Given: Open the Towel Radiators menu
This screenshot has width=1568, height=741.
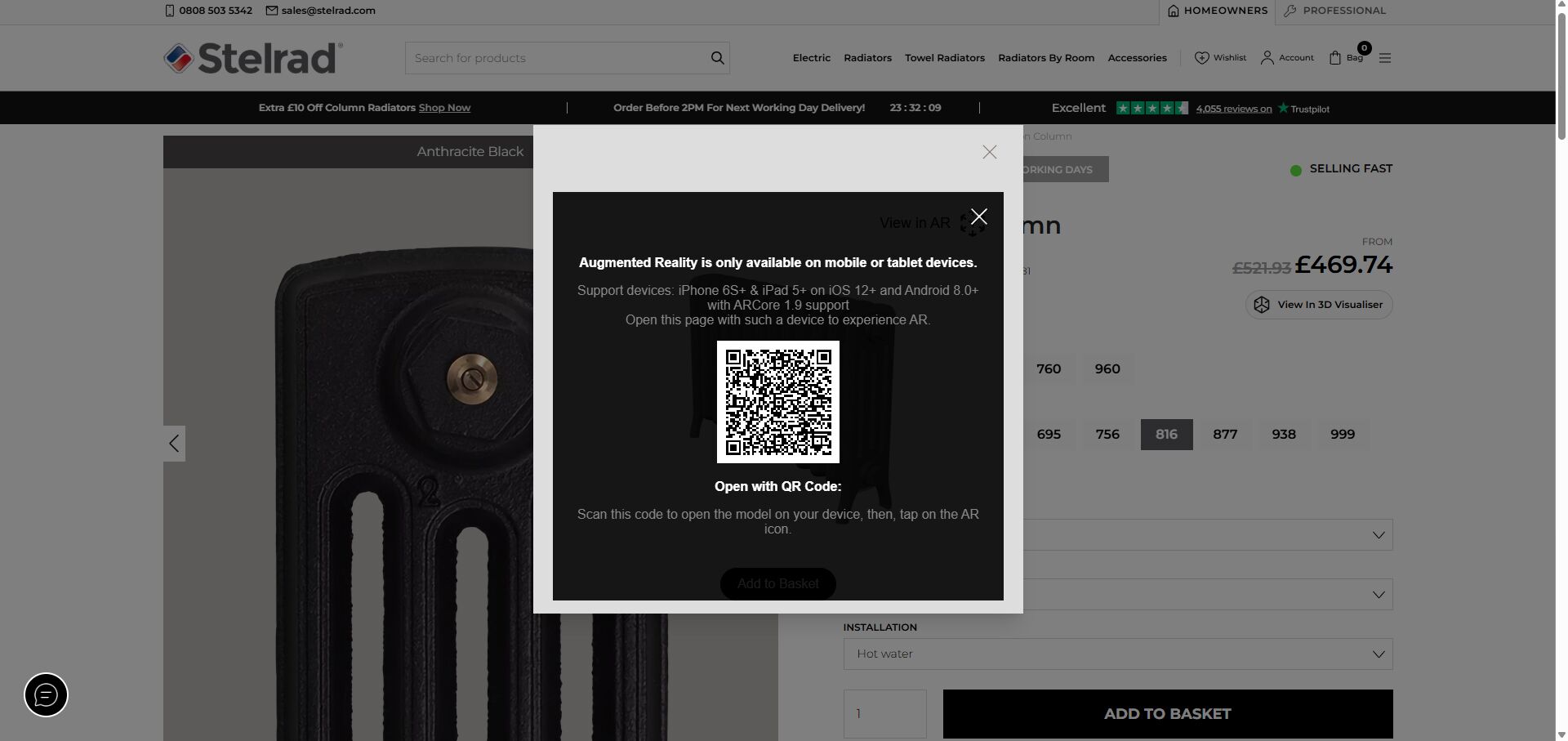Looking at the screenshot, I should [x=944, y=58].
